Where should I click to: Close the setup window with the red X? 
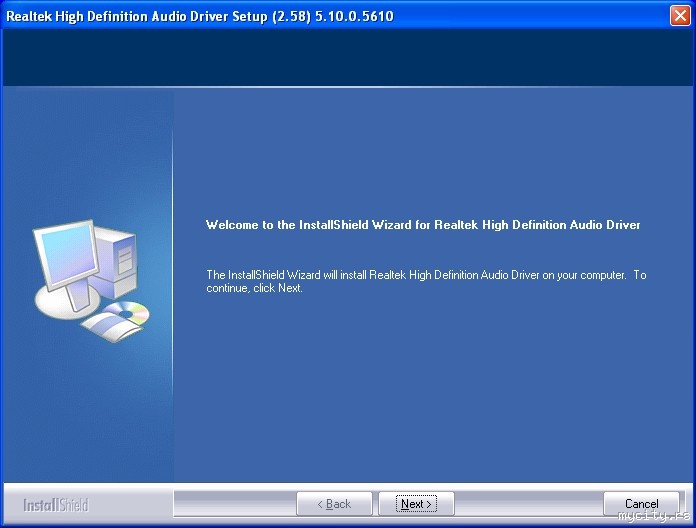tap(680, 16)
